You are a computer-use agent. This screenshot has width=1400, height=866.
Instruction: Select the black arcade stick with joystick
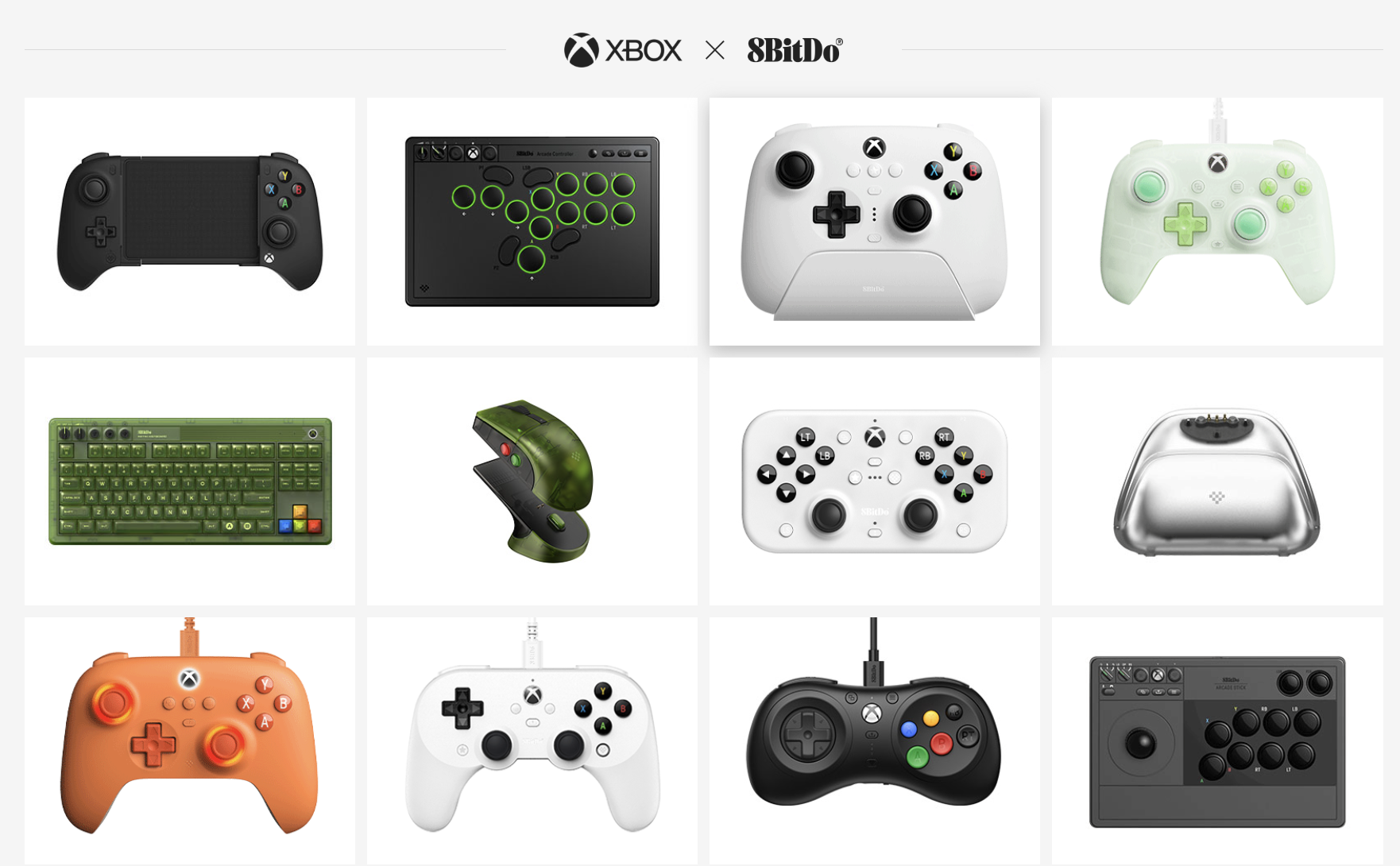pyautogui.click(x=1217, y=740)
